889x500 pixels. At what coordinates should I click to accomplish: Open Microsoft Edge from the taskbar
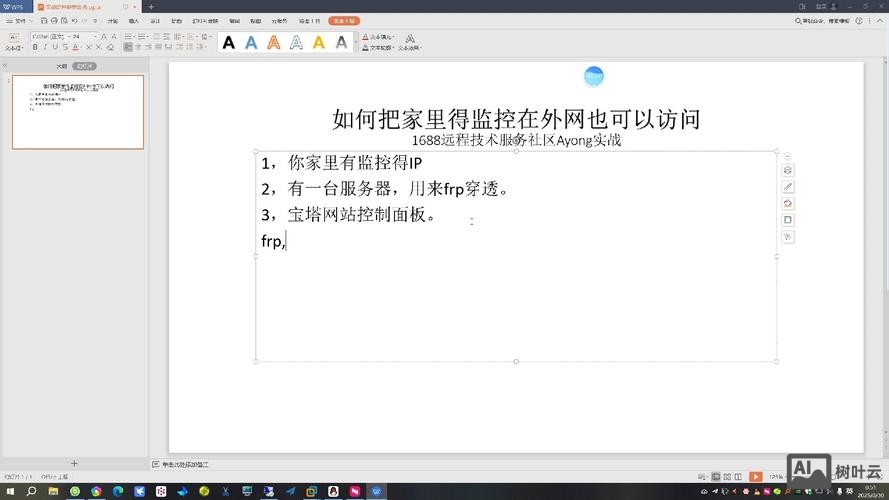pos(118,491)
